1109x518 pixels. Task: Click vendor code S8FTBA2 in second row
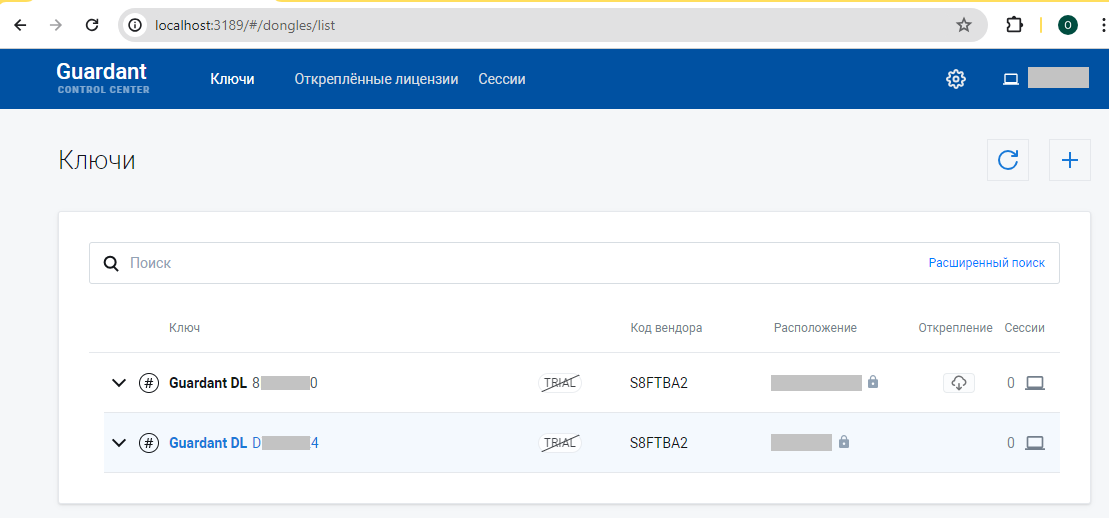point(659,443)
